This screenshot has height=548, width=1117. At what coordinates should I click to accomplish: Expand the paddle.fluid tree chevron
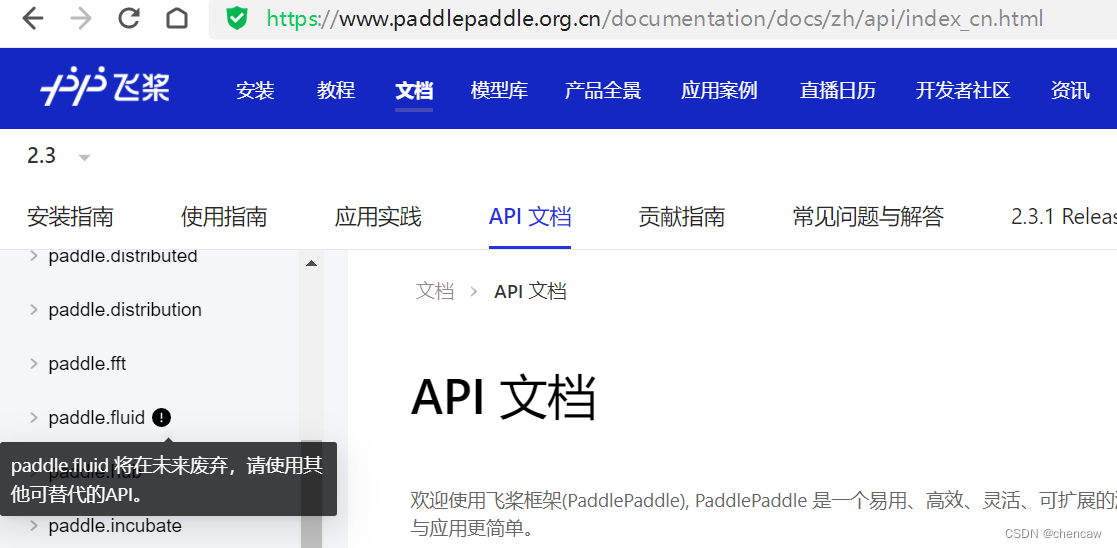click(x=33, y=418)
